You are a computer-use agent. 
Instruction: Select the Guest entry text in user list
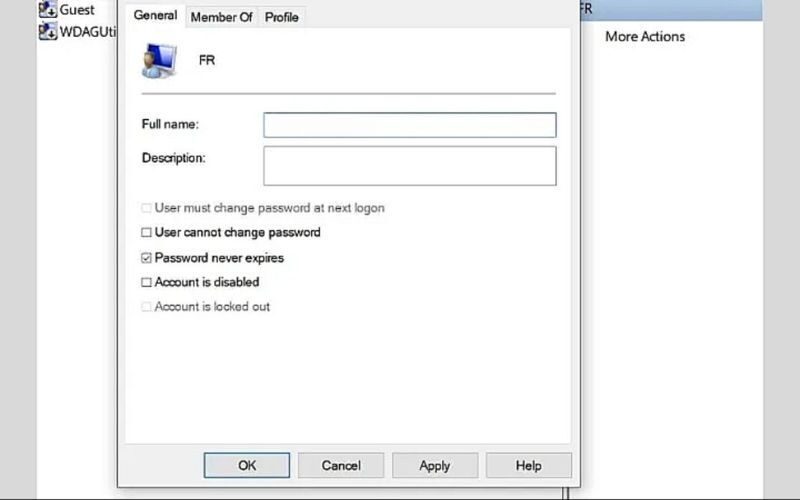click(77, 10)
